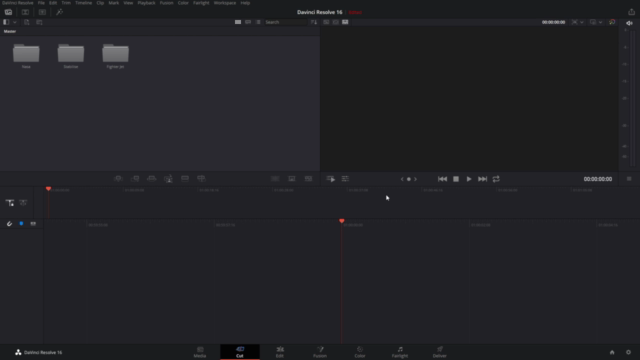The width and height of the screenshot is (640, 360).
Task: Toggle the track lock icon beside add track
Action: tap(23, 203)
